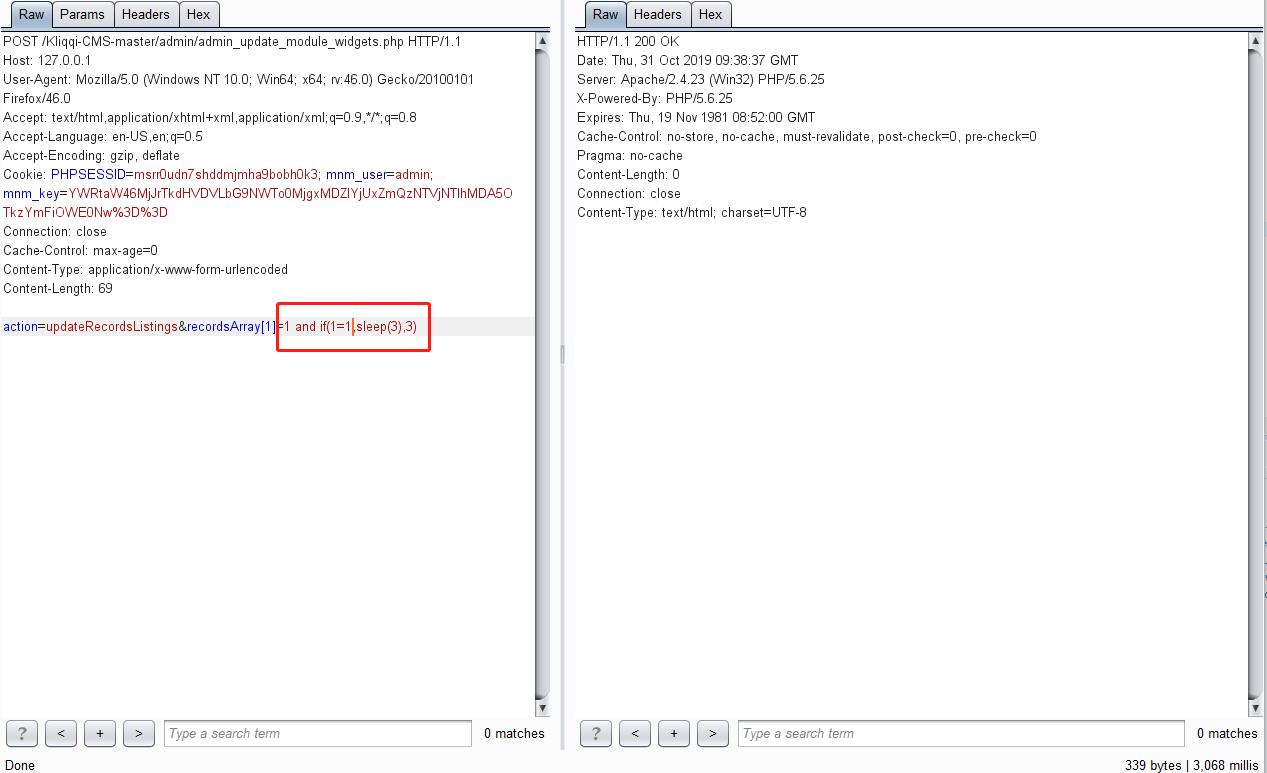Click response pane next match button

(x=712, y=733)
